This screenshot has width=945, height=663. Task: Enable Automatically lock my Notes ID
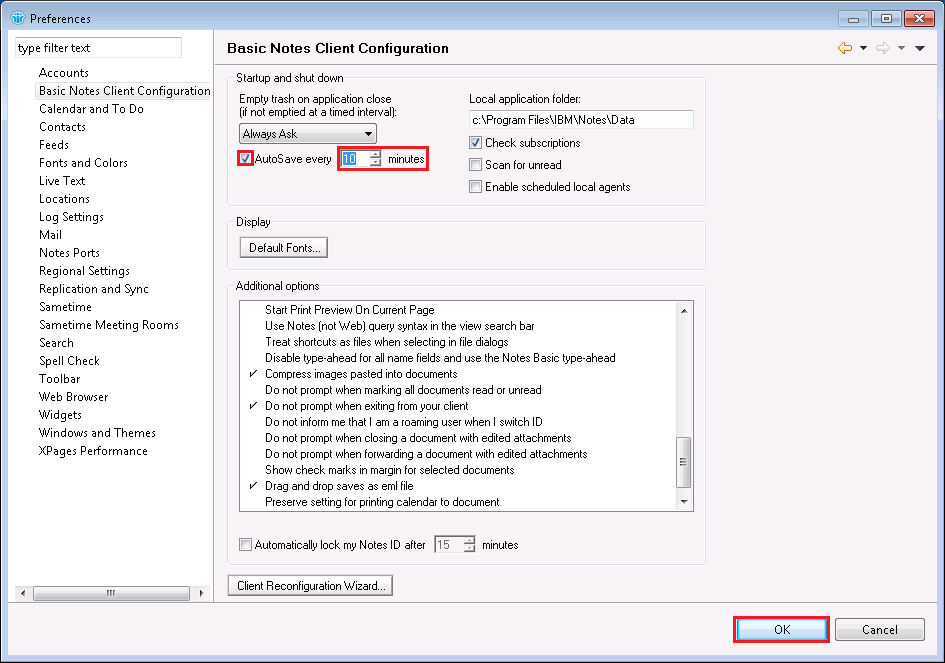(x=246, y=545)
